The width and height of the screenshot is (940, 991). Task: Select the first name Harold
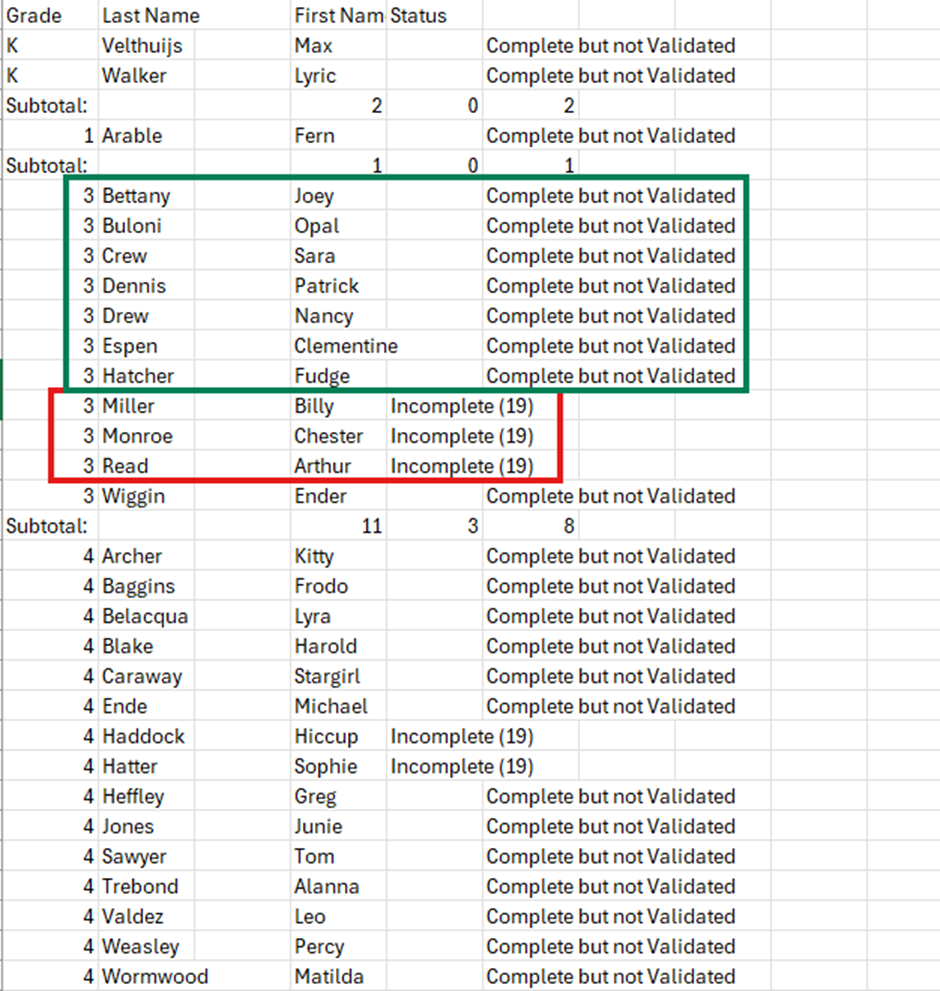tap(338, 646)
